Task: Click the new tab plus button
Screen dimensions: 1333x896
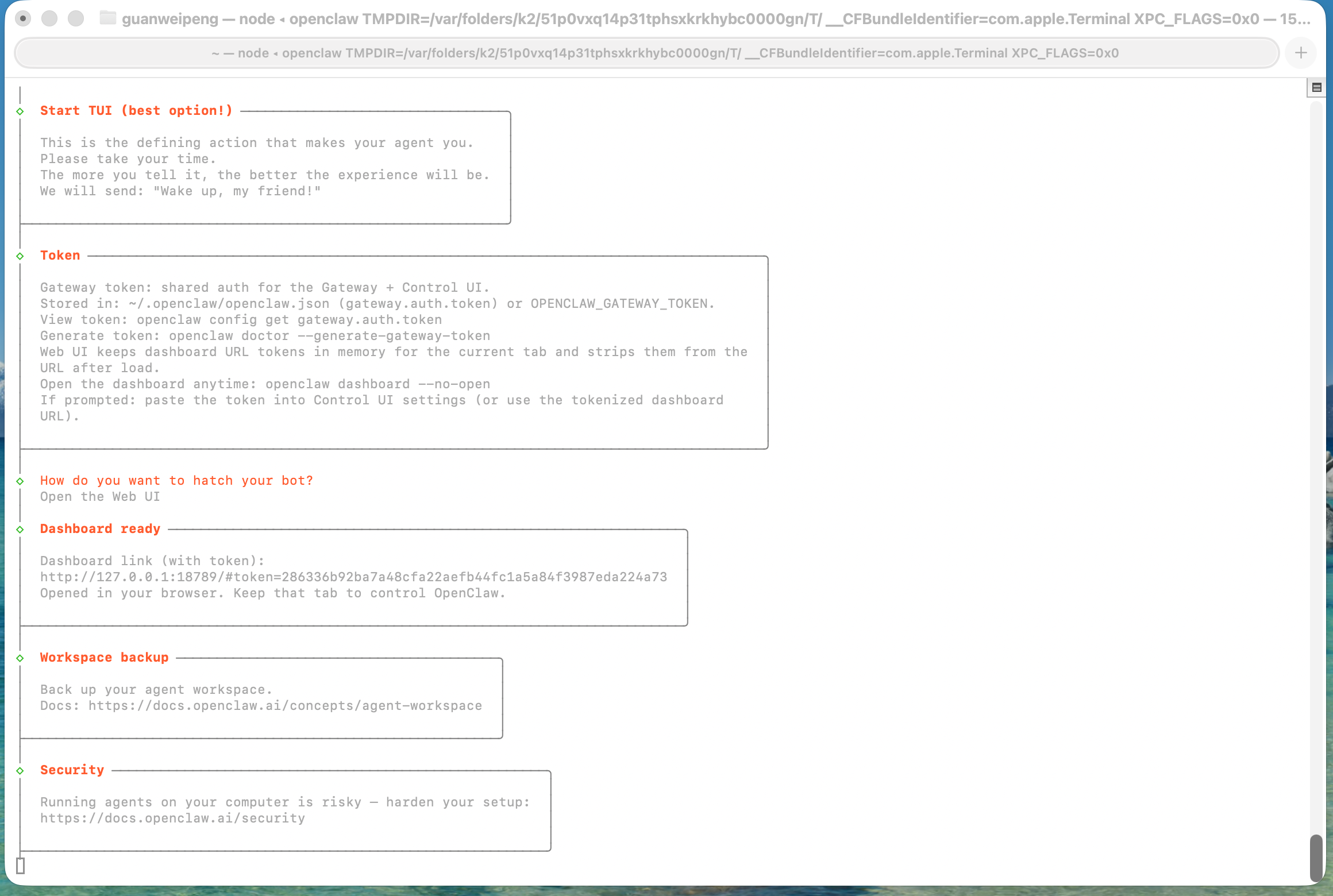Action: pos(1300,53)
